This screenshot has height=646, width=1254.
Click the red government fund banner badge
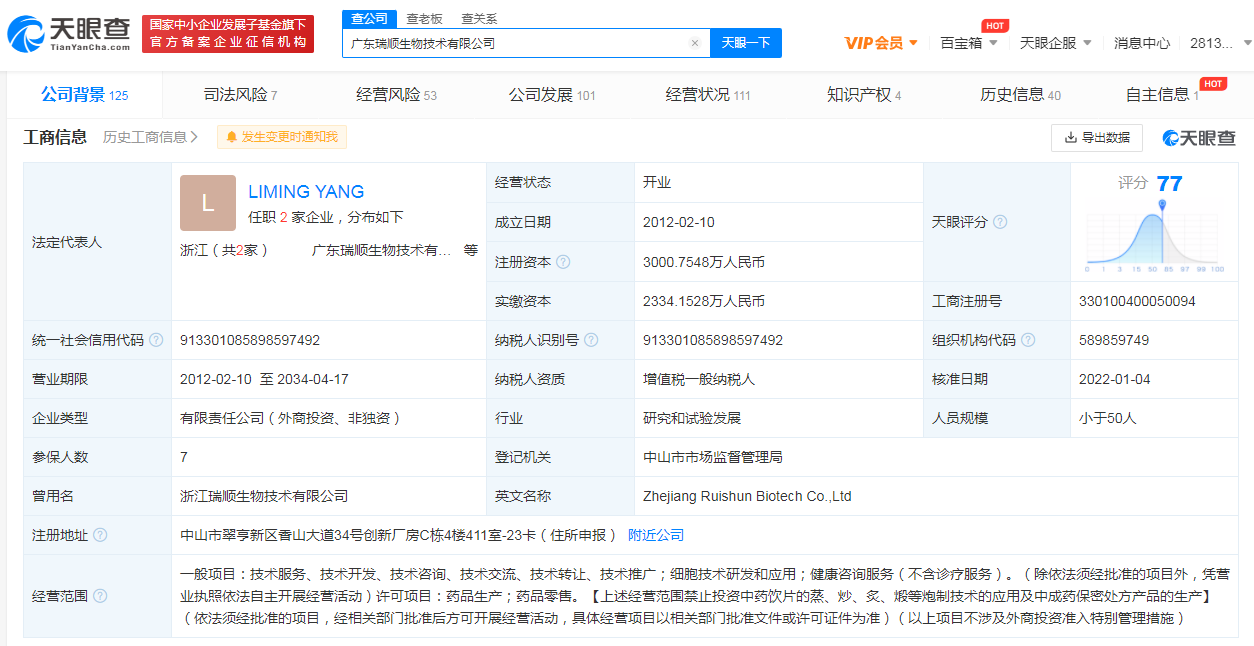[228, 34]
